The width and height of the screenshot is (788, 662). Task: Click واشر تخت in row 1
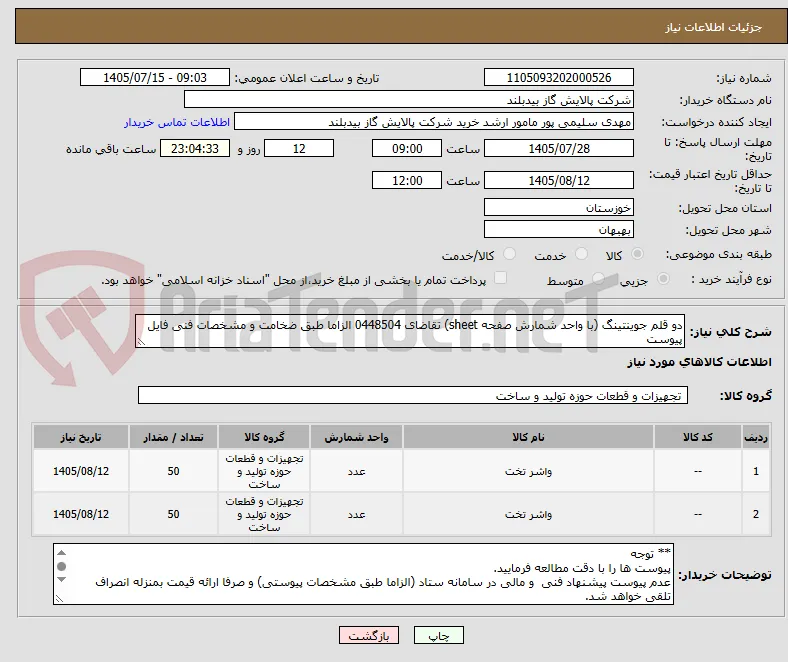coord(528,471)
